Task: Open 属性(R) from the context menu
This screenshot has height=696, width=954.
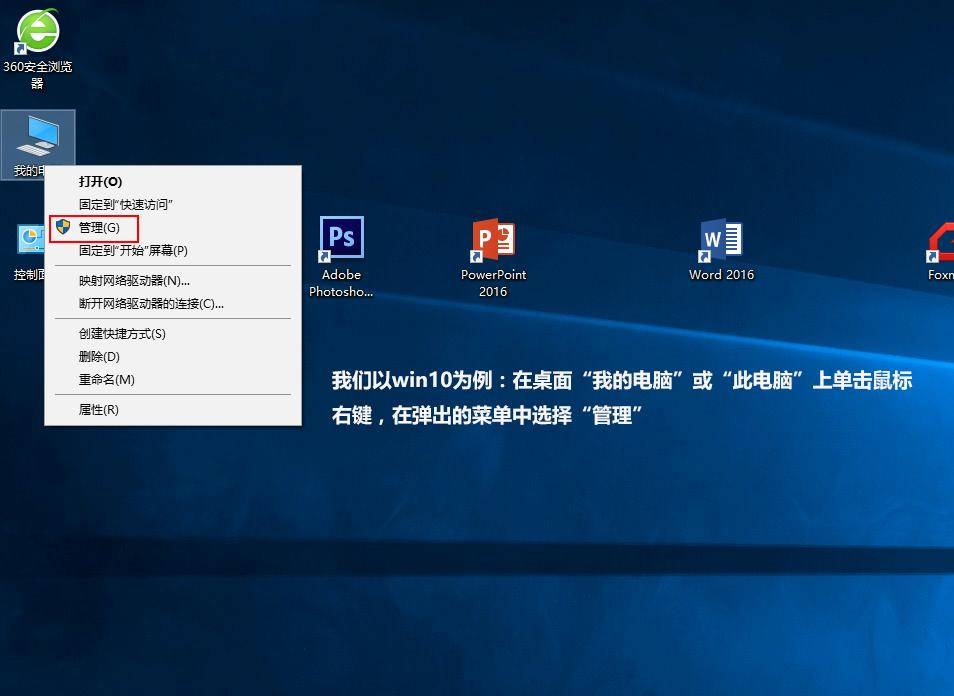Action: [x=98, y=410]
